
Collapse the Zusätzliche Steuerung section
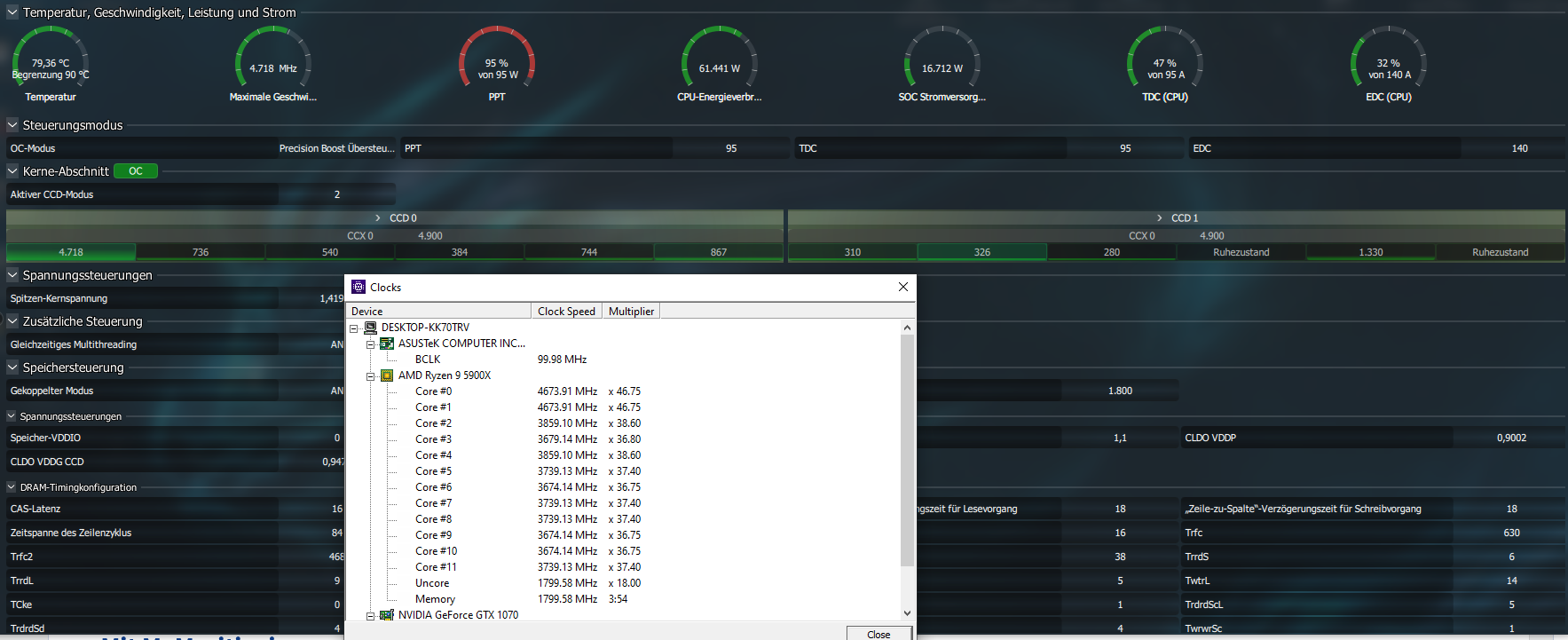(12, 321)
